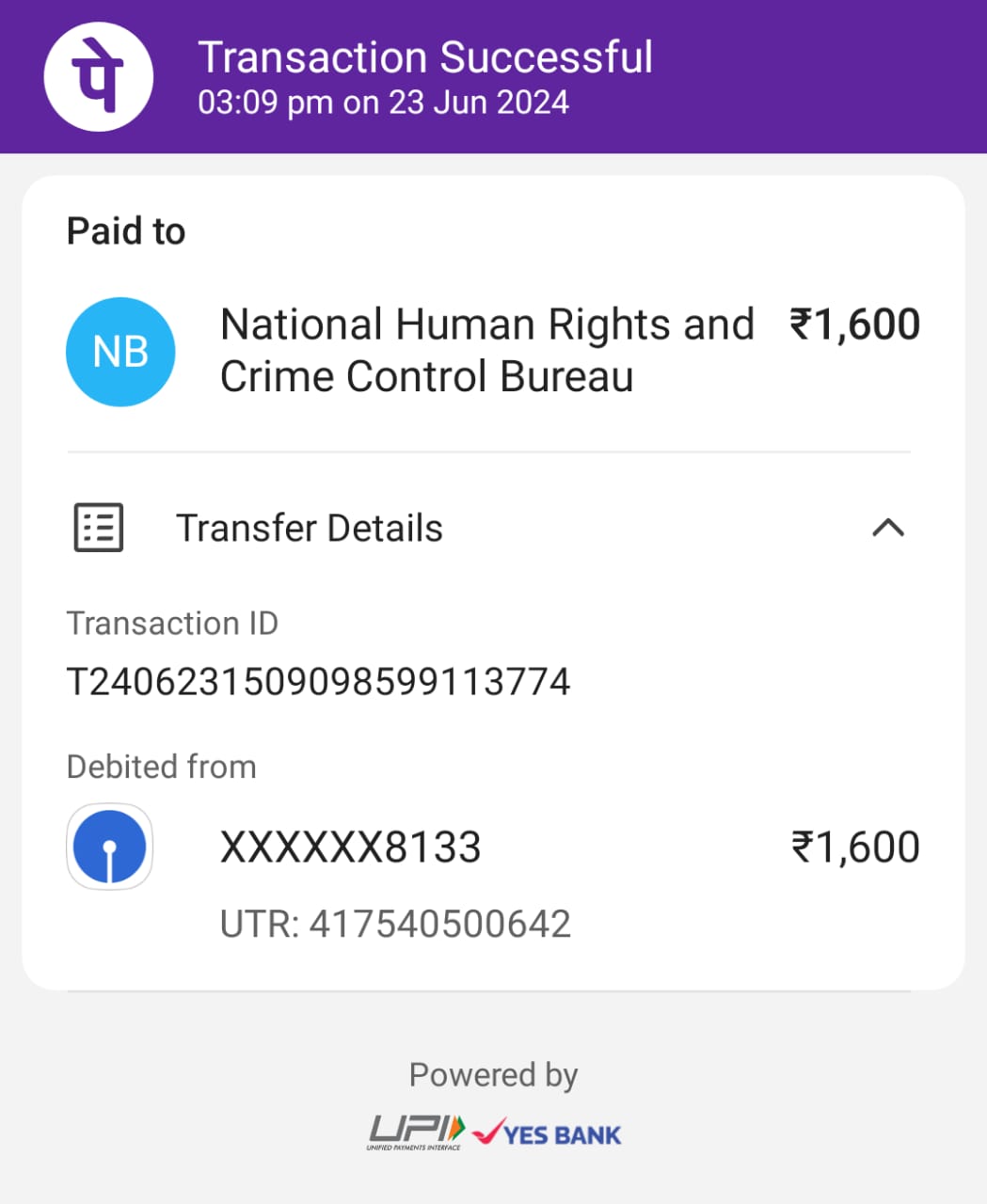This screenshot has height=1204, width=987.
Task: Click the Transfer Details heading
Action: click(309, 529)
